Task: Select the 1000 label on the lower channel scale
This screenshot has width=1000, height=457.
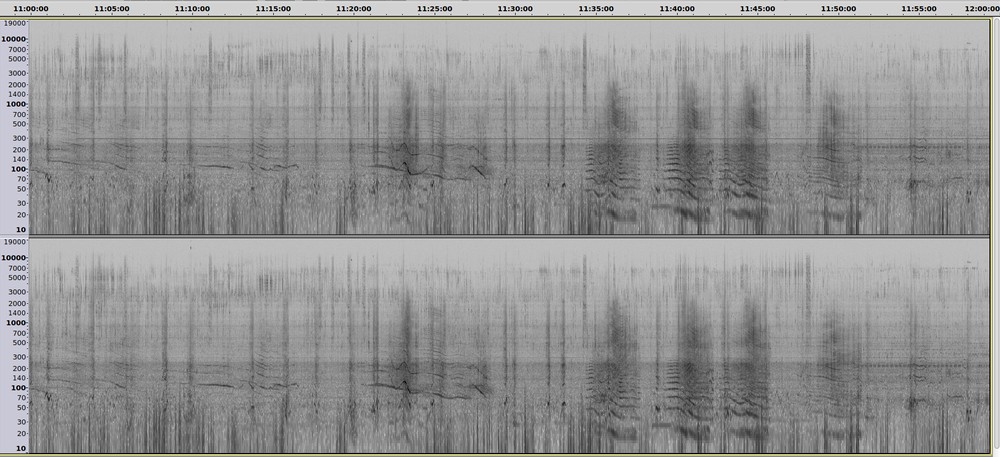Action: click(17, 323)
